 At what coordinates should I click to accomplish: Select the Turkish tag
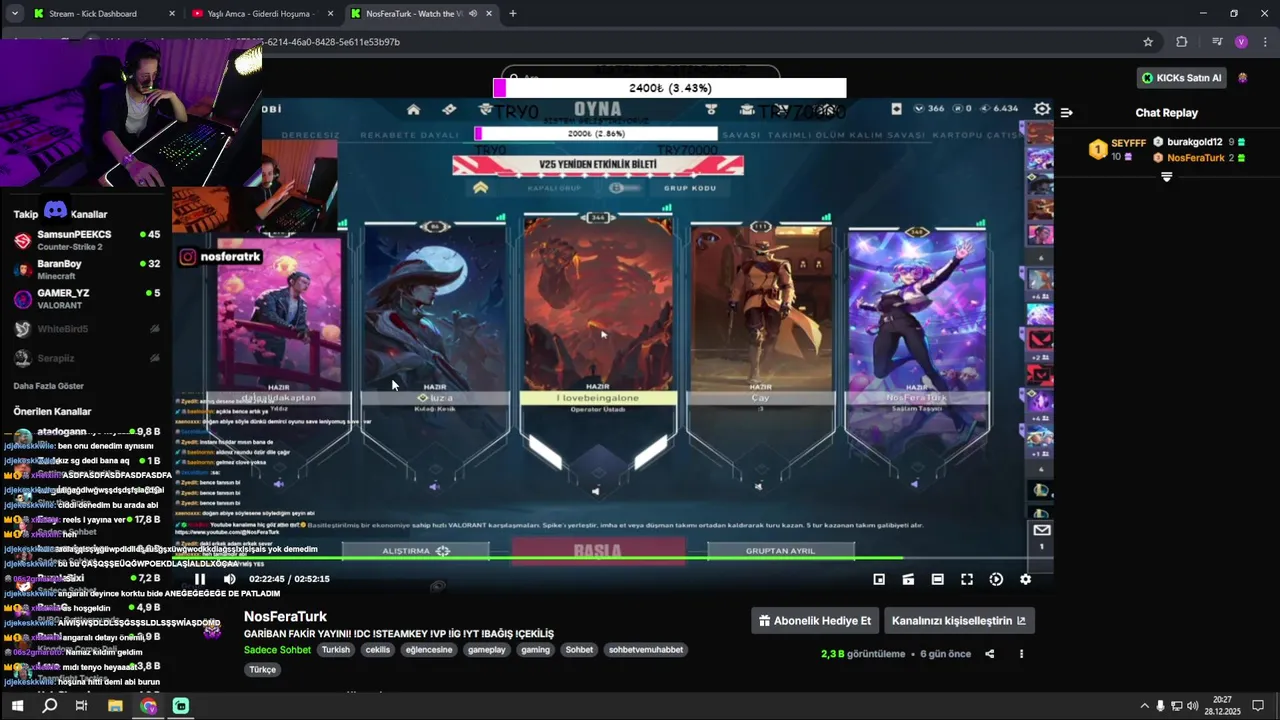[336, 650]
